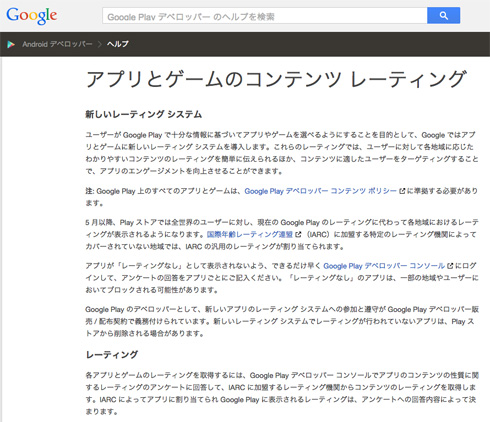Open the ヘルプ breadcrumb item
Viewport: 490px width, 422px height.
[x=118, y=44]
